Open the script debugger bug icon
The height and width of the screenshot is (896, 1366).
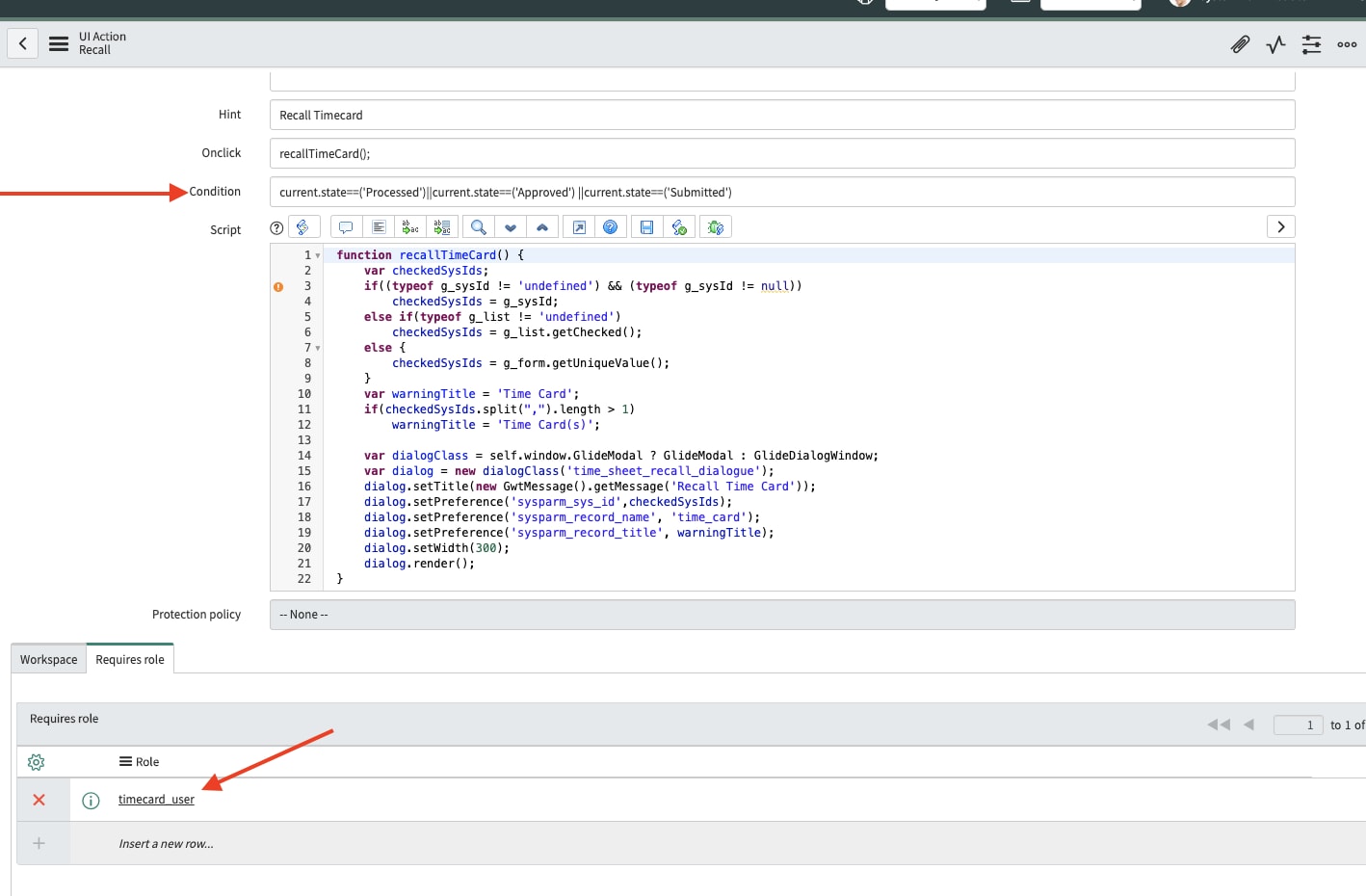pyautogui.click(x=716, y=227)
